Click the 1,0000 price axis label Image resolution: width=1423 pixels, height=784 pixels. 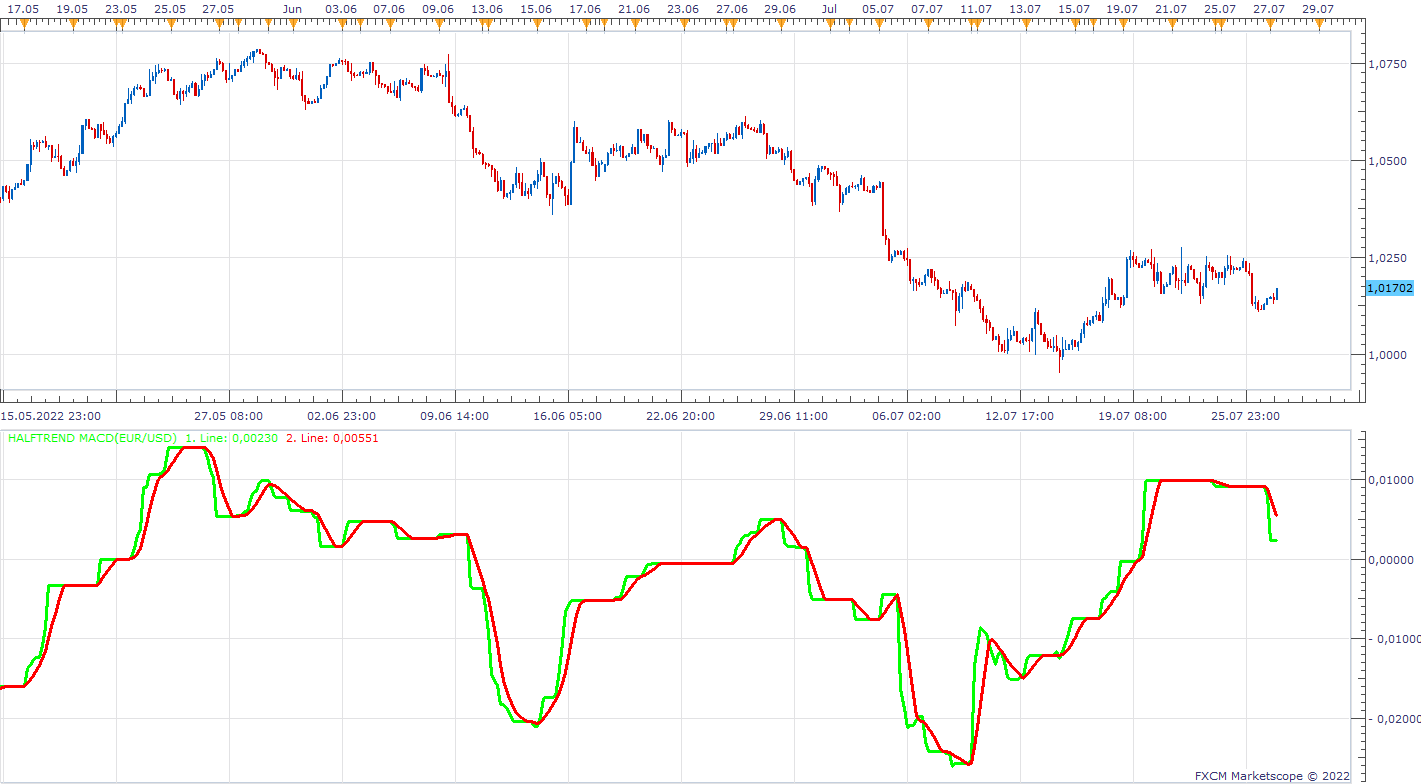pos(1387,355)
